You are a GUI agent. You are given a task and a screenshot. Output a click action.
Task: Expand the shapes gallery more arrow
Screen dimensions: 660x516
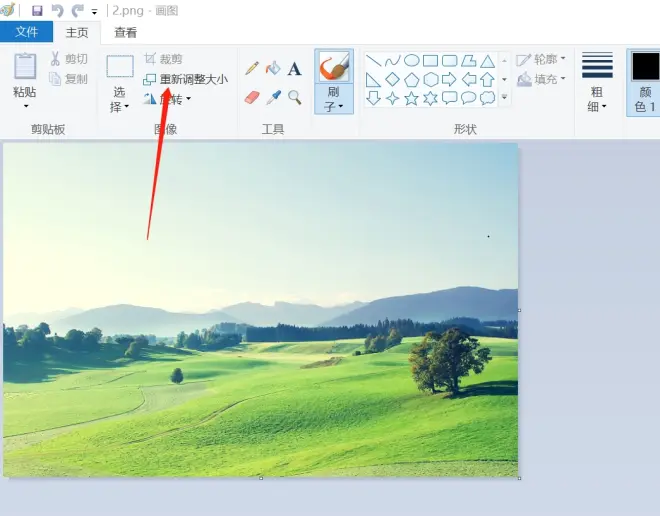[x=504, y=97]
